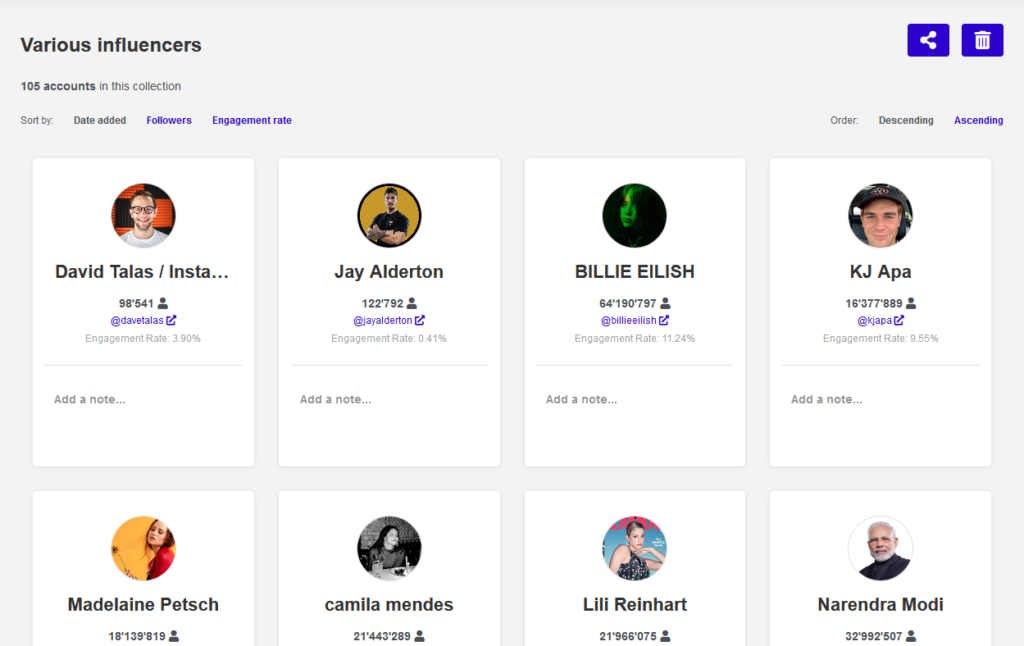Click Engagement Rate: 11.24% text
The height and width of the screenshot is (646, 1024).
tap(635, 338)
